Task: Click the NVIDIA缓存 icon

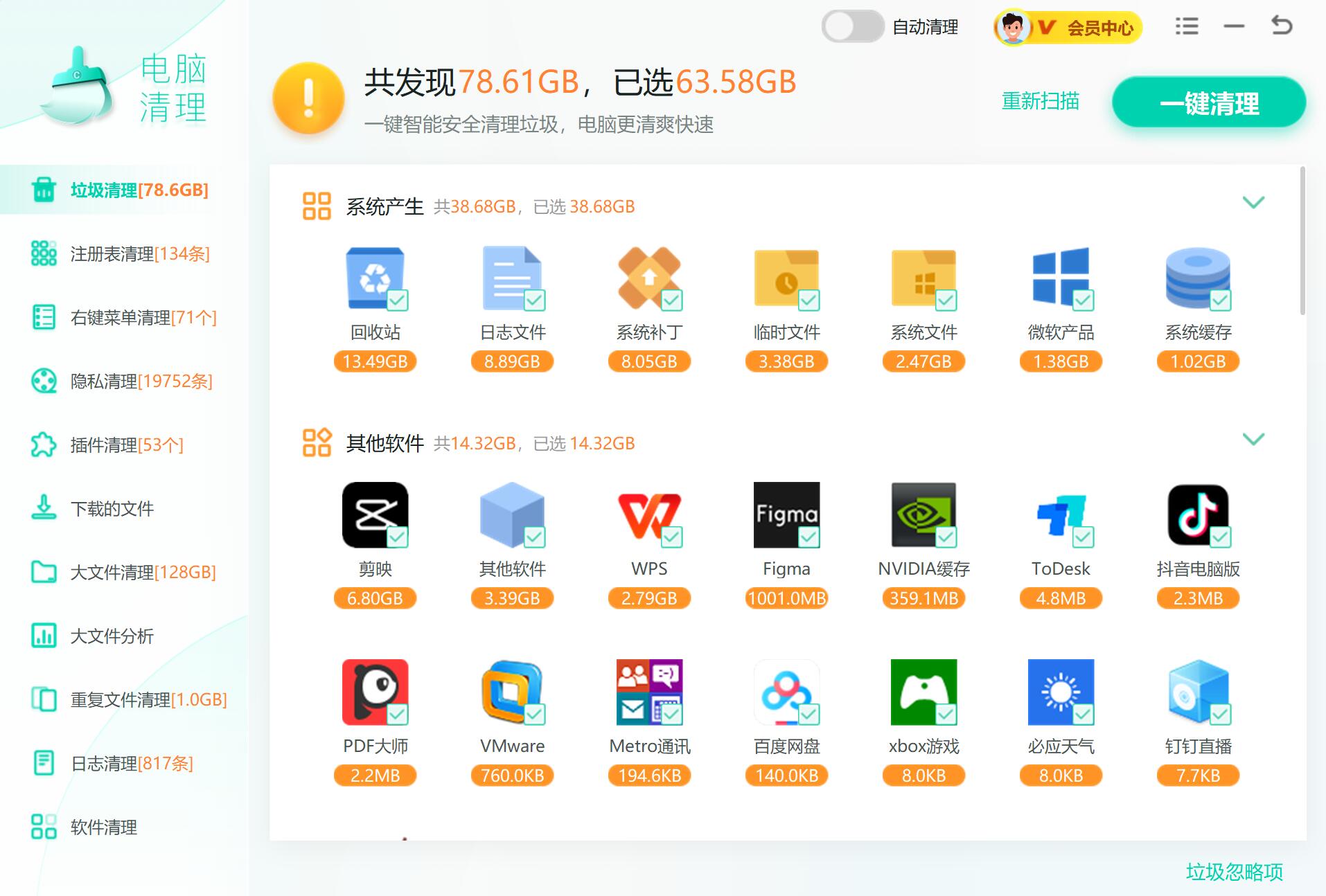Action: click(923, 514)
